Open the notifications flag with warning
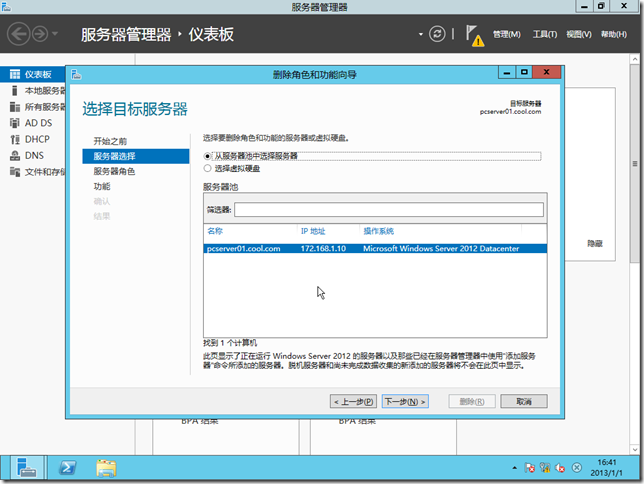This screenshot has width=644, height=484. (474, 36)
